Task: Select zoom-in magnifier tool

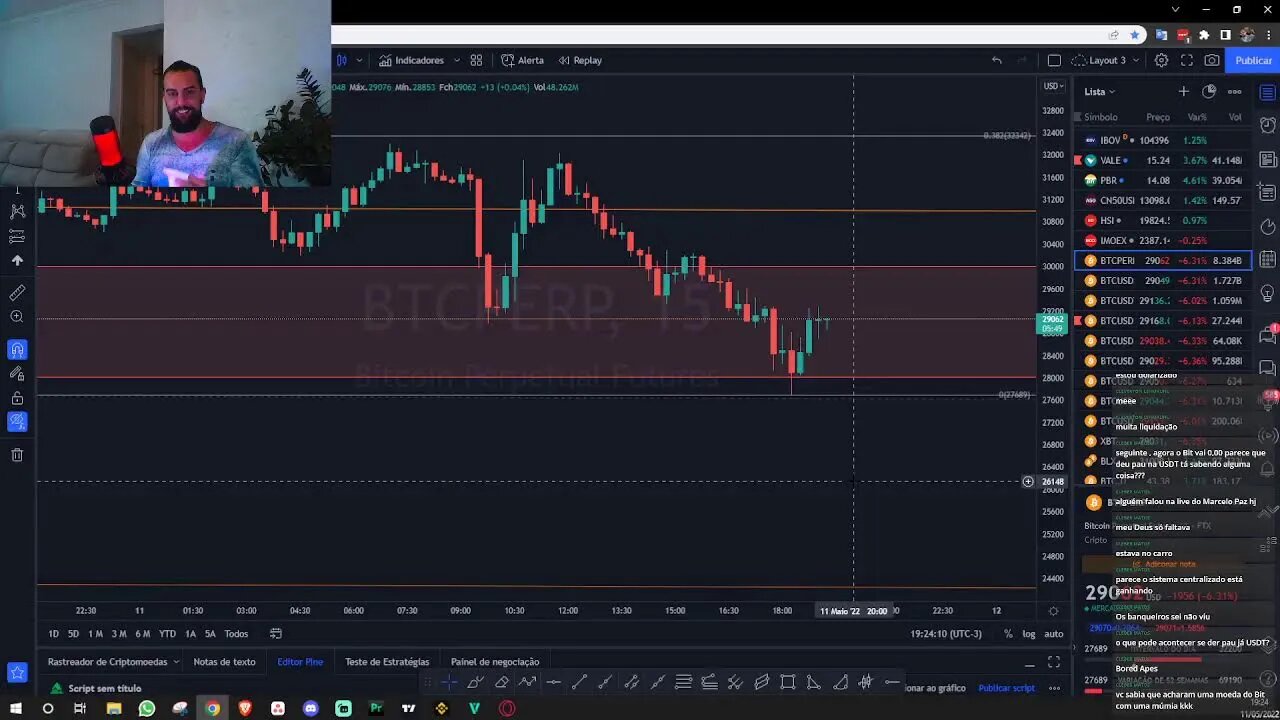Action: tap(17, 317)
